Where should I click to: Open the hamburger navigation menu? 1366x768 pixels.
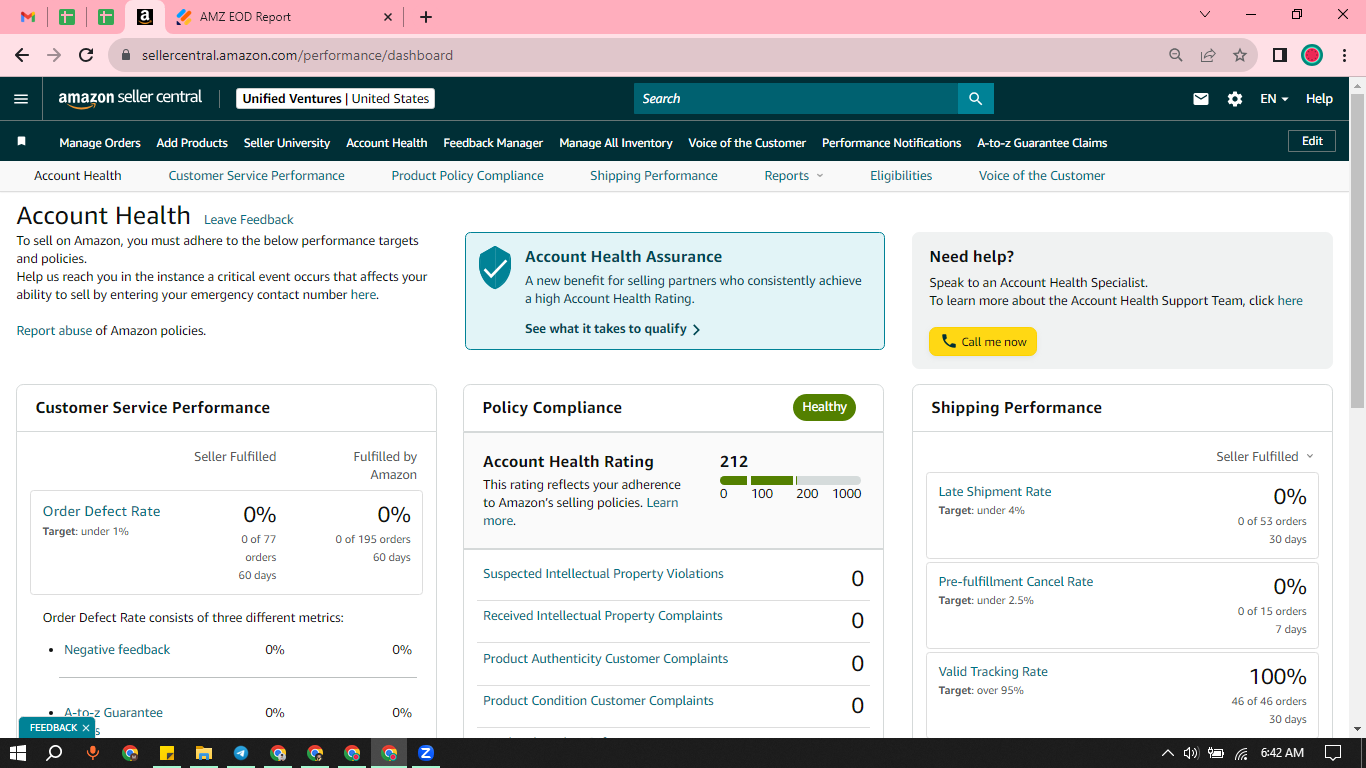pyautogui.click(x=21, y=99)
